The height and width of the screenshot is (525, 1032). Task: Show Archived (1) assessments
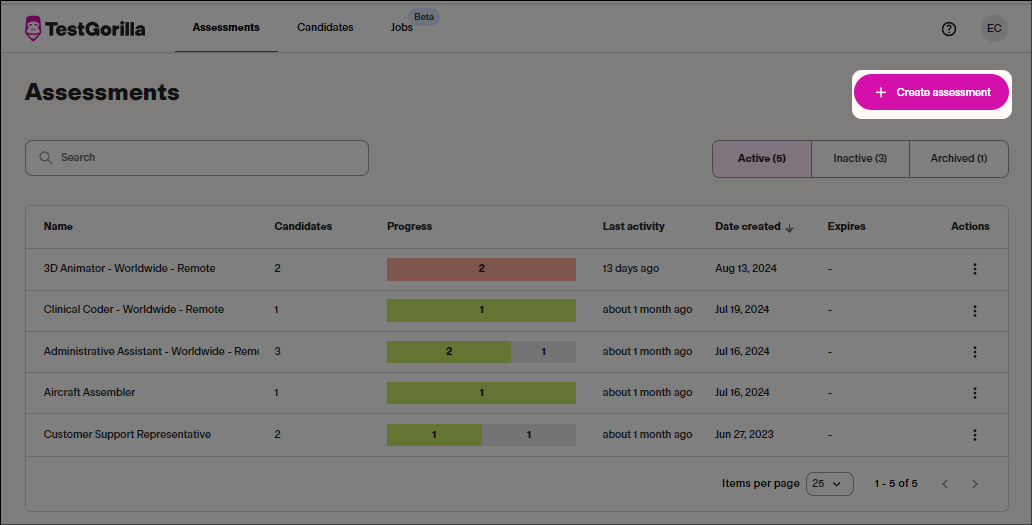point(959,159)
